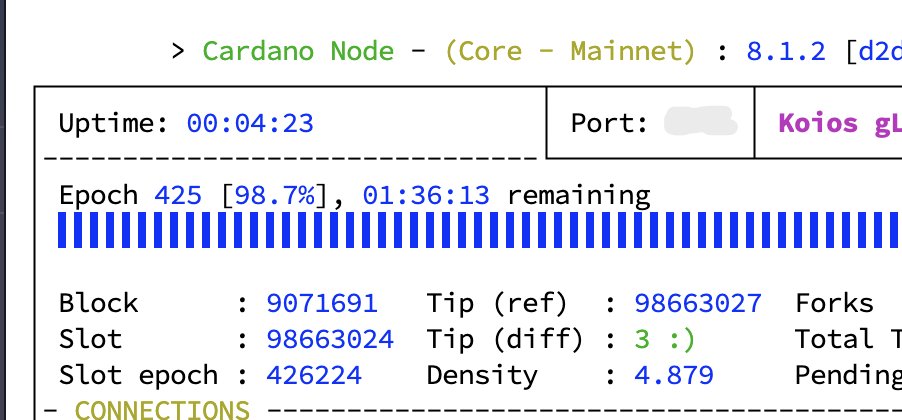Click the 'Block' label

pyautogui.click(x=98, y=303)
